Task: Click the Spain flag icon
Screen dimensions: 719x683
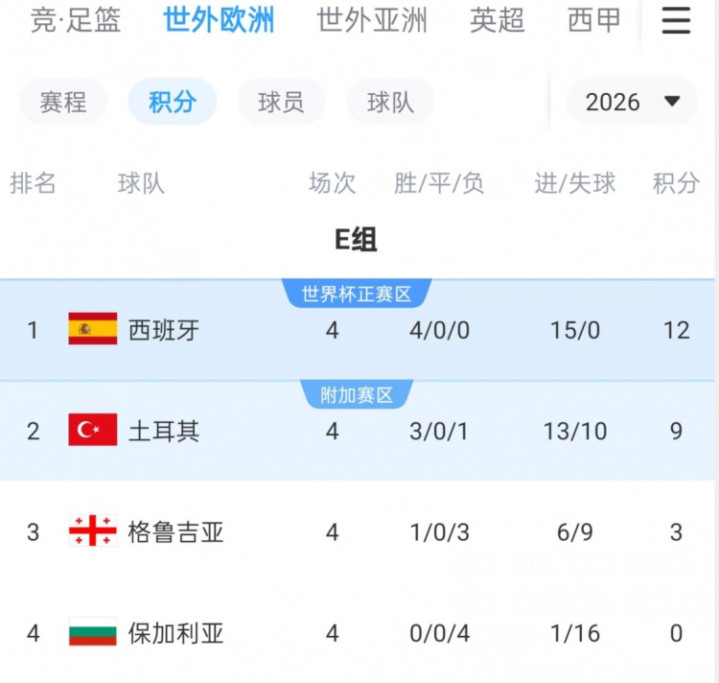Action: click(92, 329)
